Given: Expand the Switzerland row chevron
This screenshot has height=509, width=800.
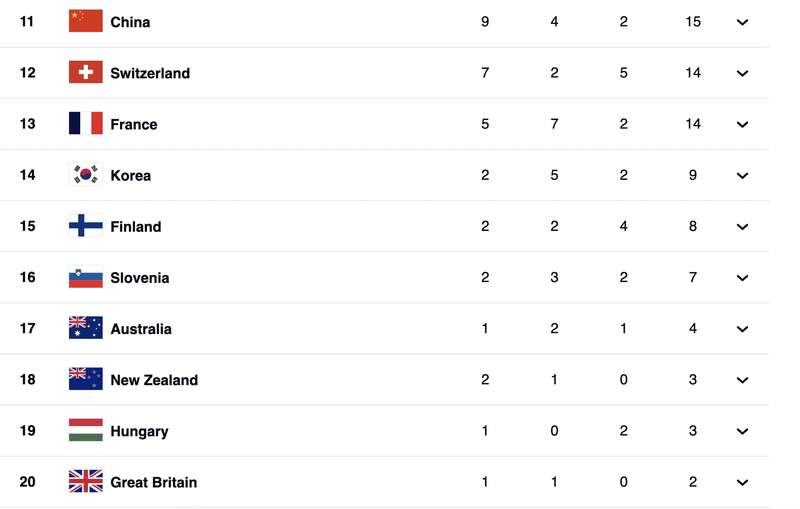Looking at the screenshot, I should 742,73.
